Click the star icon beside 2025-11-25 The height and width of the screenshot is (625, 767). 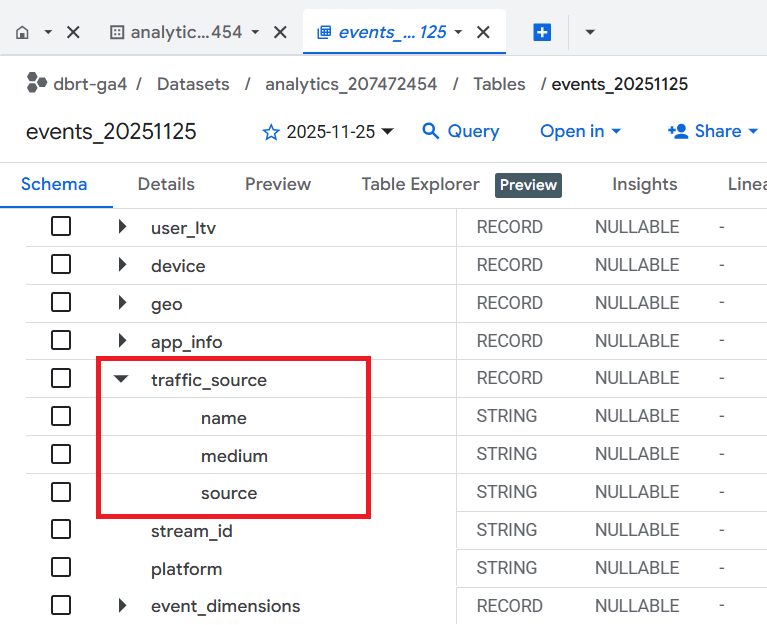click(271, 132)
